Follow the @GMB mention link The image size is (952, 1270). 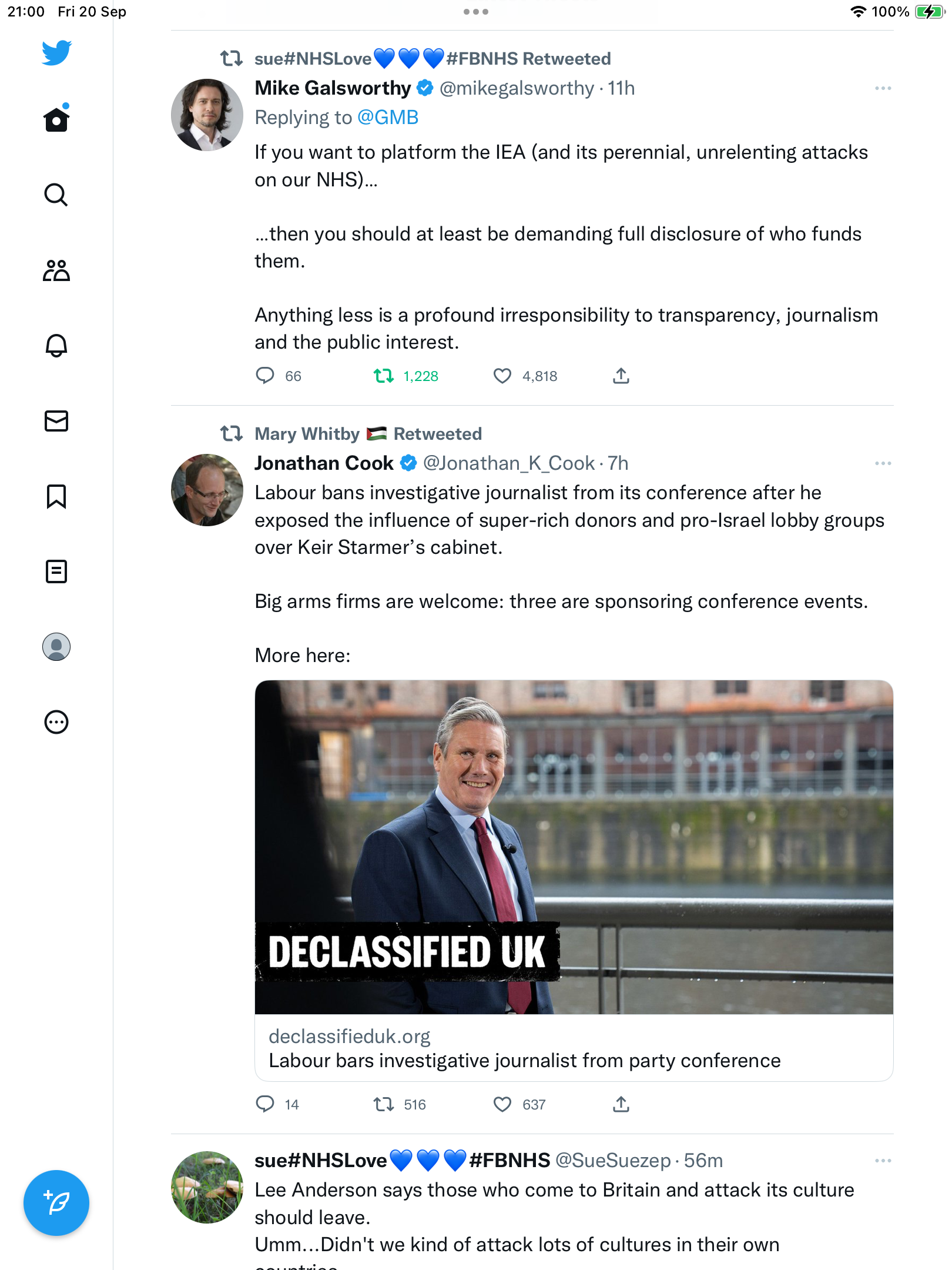pos(388,118)
